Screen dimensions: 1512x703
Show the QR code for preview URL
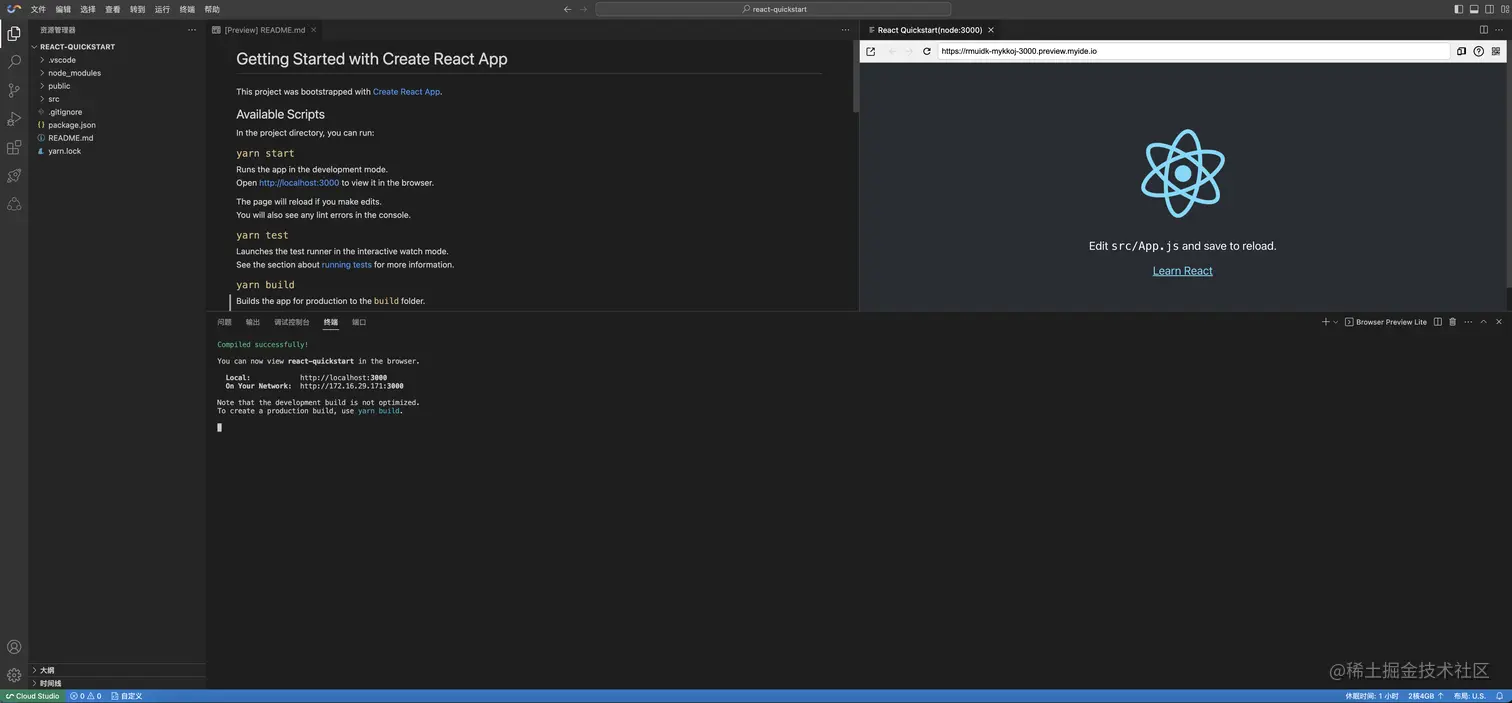(1496, 51)
